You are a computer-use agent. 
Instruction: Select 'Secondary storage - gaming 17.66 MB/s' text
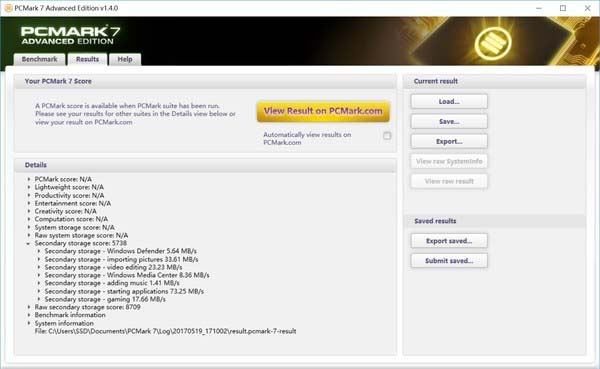pos(105,299)
